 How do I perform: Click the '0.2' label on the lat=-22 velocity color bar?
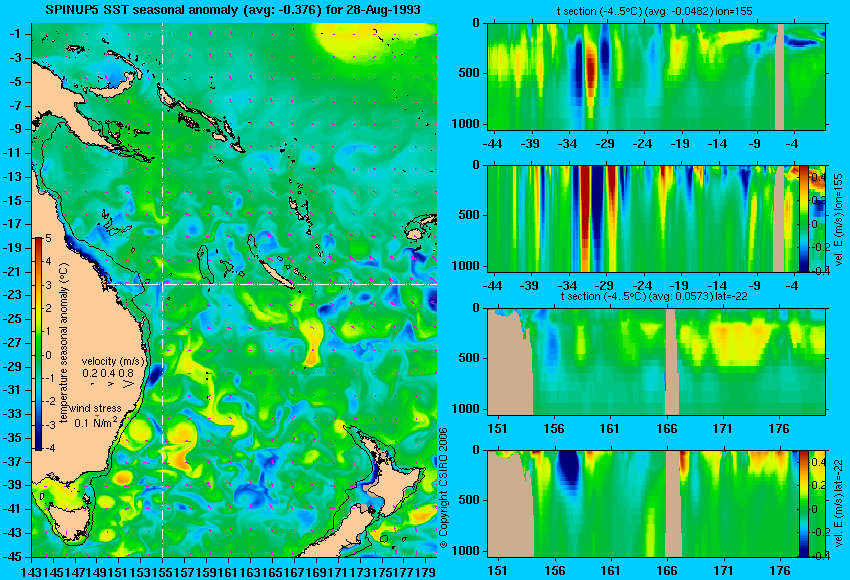(817, 485)
